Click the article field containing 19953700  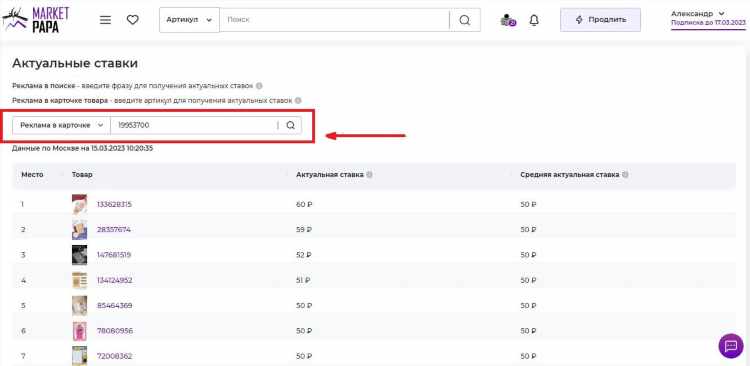tap(194, 125)
